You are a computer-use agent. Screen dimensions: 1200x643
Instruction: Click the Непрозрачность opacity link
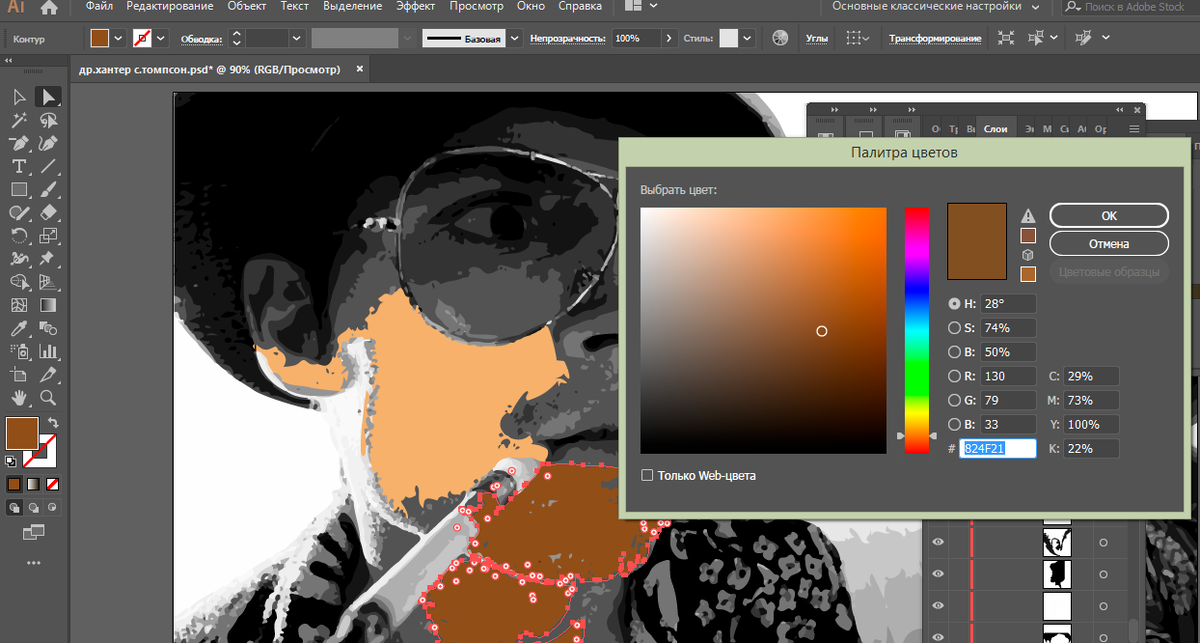coord(568,38)
